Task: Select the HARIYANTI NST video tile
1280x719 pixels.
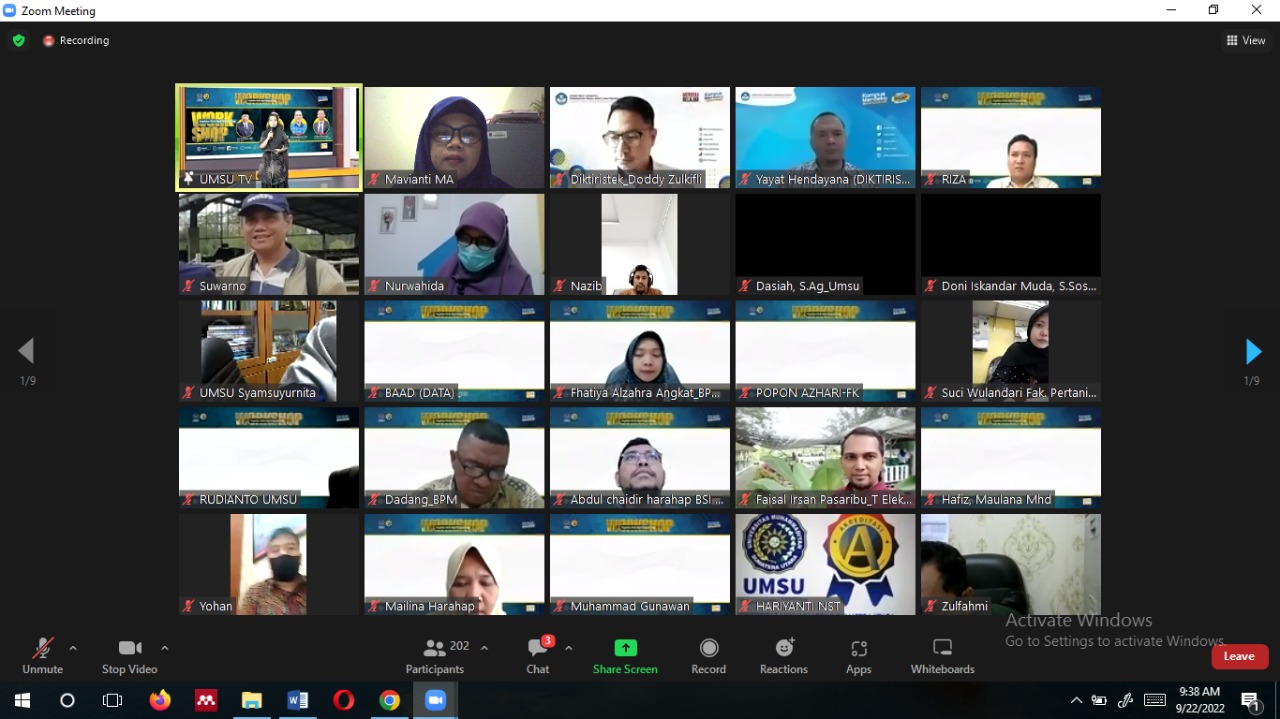Action: [x=826, y=565]
